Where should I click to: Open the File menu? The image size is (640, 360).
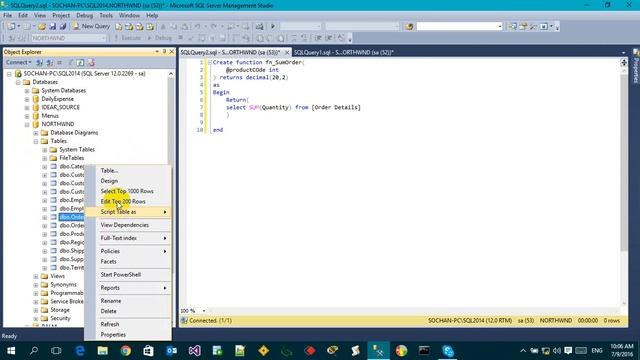pos(7,15)
